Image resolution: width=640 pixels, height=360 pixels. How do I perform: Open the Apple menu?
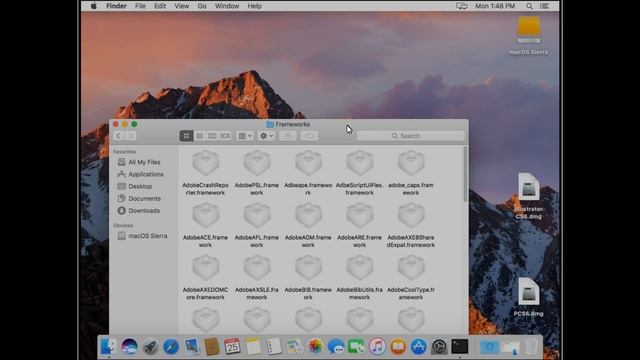pos(93,6)
